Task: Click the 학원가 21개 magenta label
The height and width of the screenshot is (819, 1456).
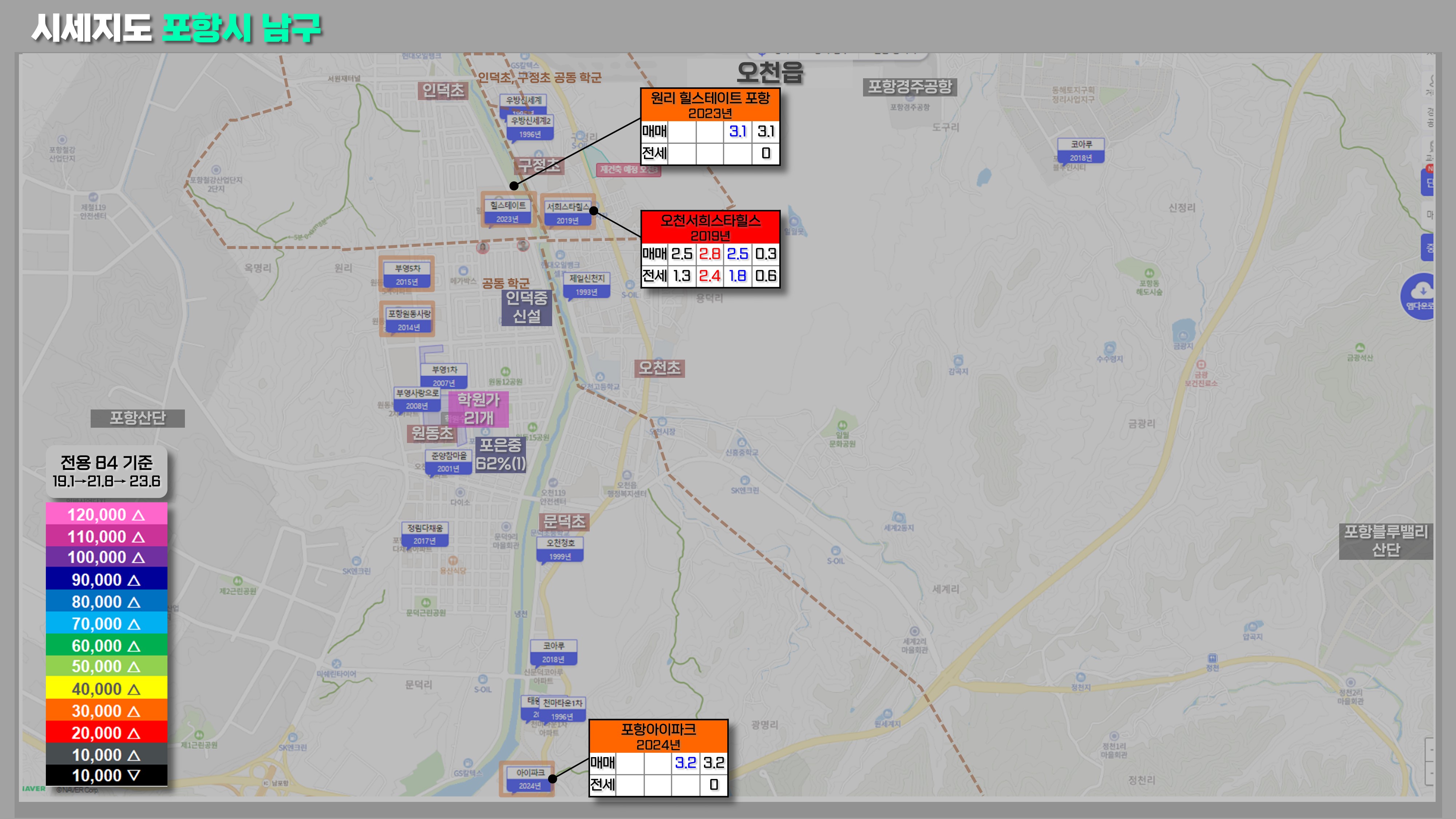Action: tap(478, 409)
